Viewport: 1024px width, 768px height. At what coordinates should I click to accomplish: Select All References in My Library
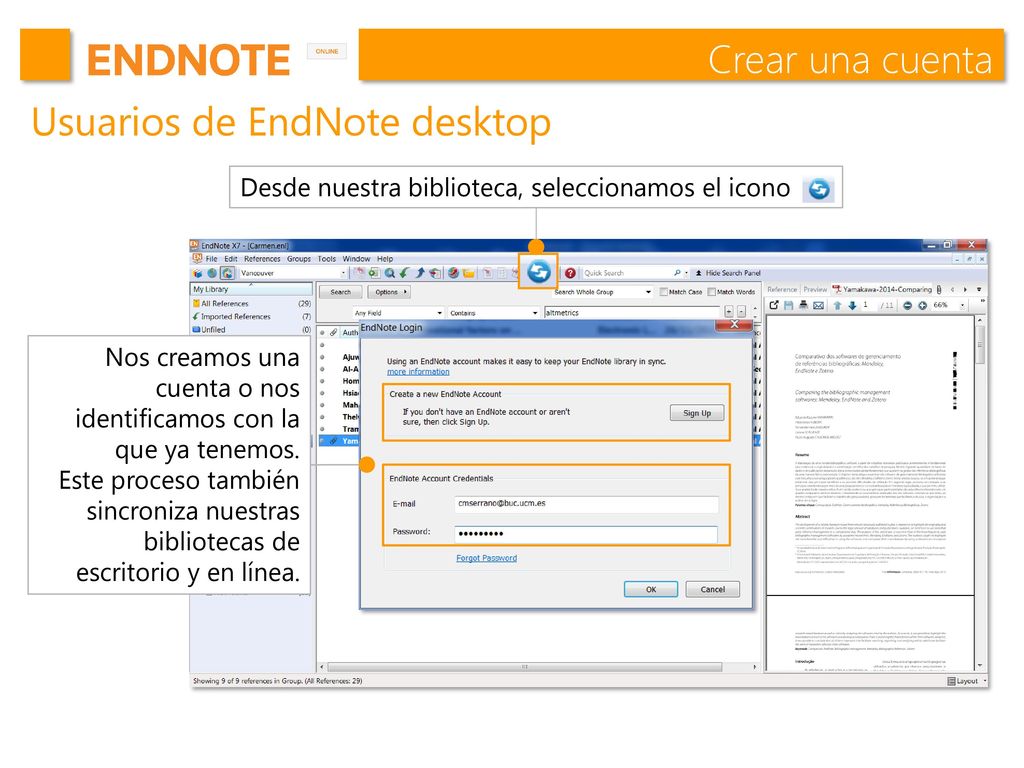(x=251, y=304)
